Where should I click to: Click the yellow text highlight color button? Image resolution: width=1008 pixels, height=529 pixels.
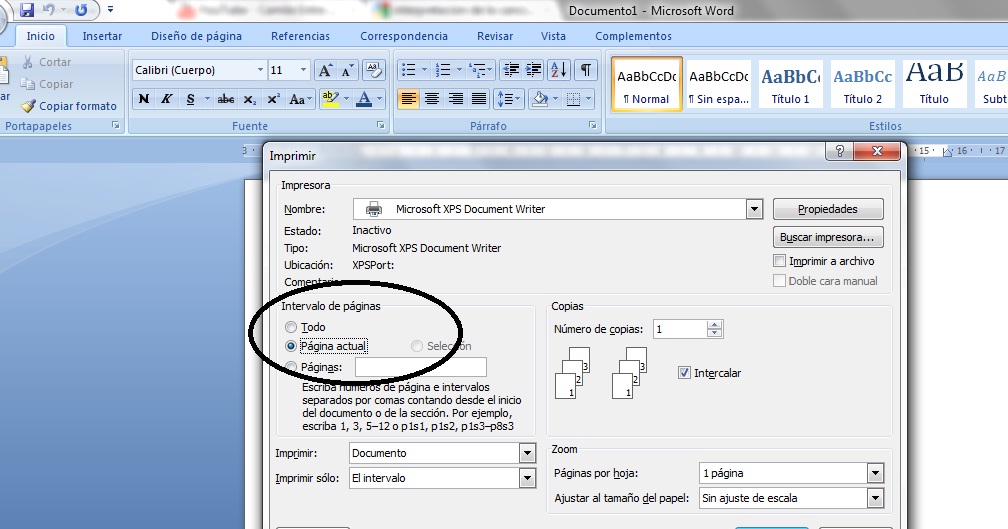(x=330, y=99)
